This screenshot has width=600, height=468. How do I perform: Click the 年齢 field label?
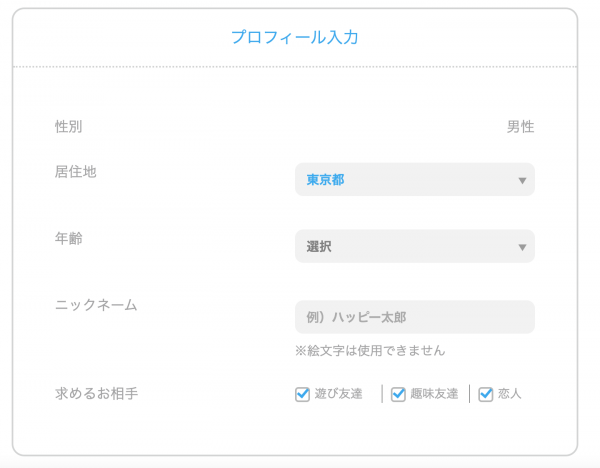point(69,238)
